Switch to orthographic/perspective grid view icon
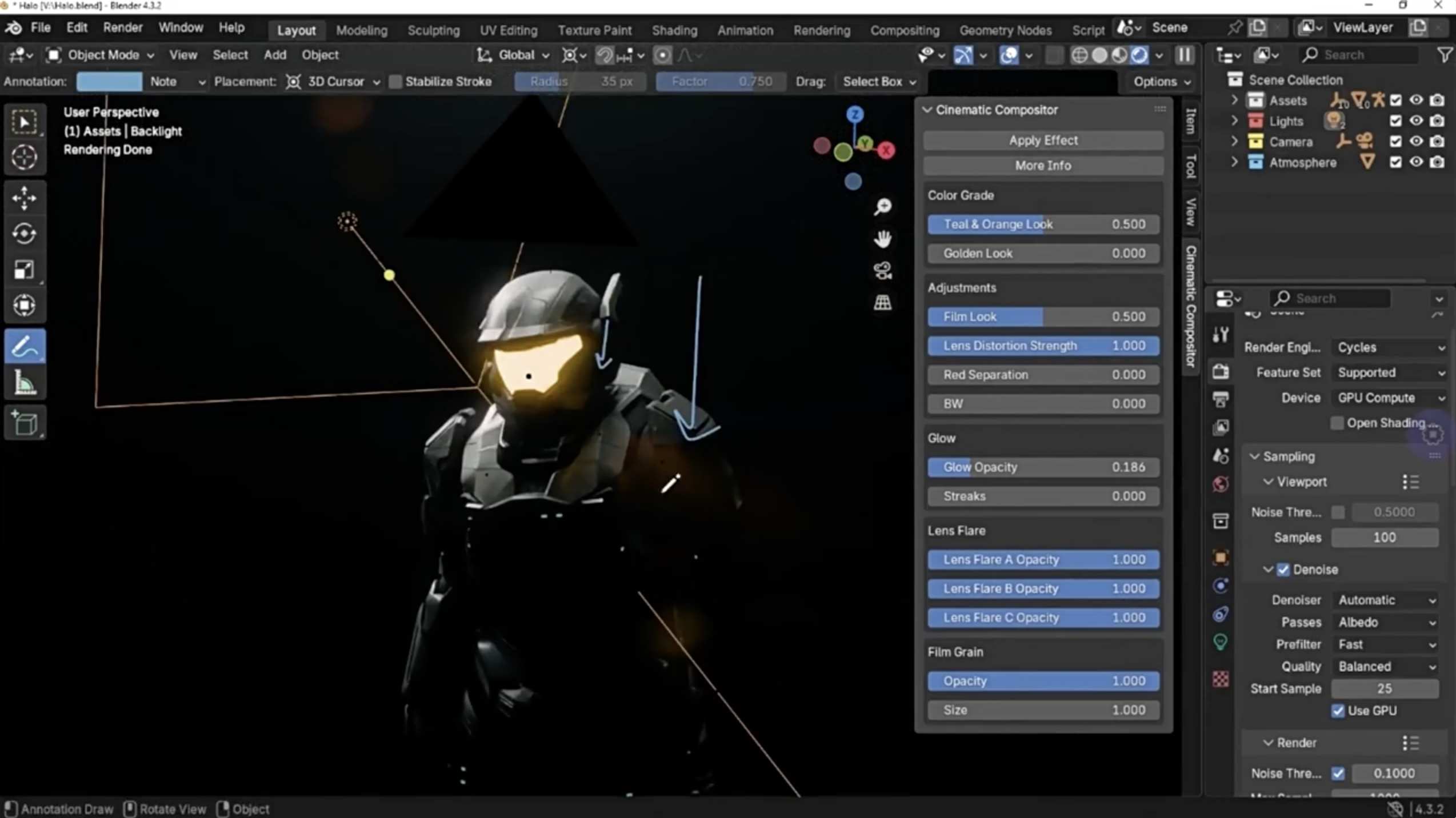Screen dimensions: 1456x818 tap(882, 302)
